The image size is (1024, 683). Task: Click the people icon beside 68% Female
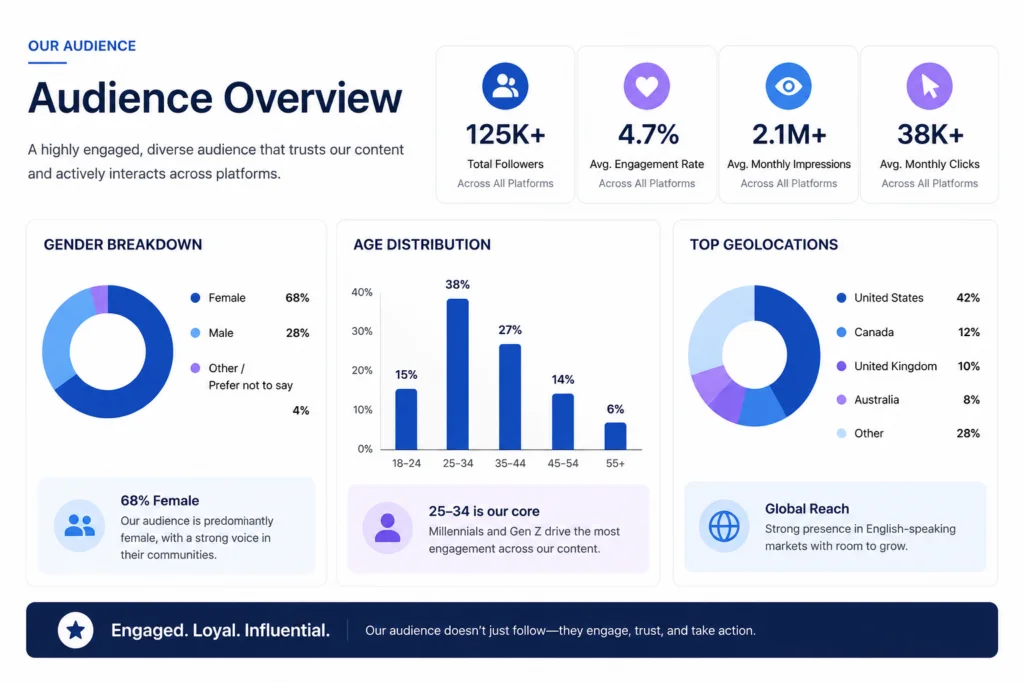click(x=80, y=526)
